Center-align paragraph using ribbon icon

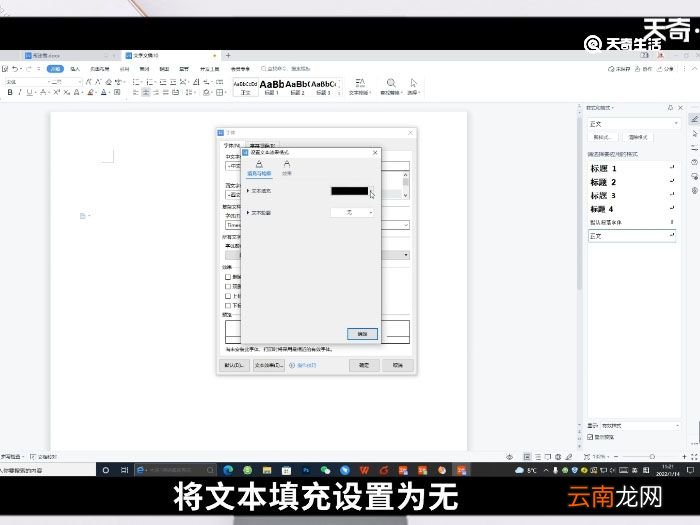point(146,92)
